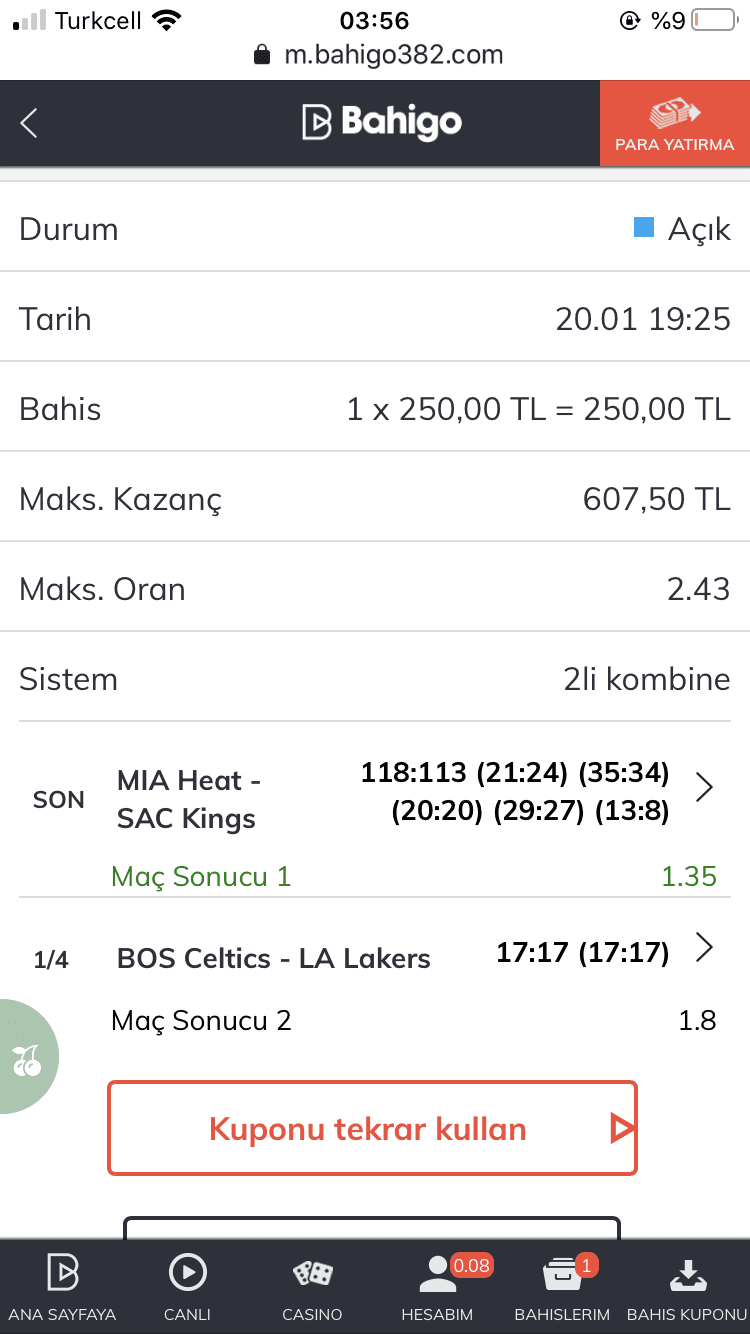Expand BOS Celtics - LA Lakers chevron

705,947
